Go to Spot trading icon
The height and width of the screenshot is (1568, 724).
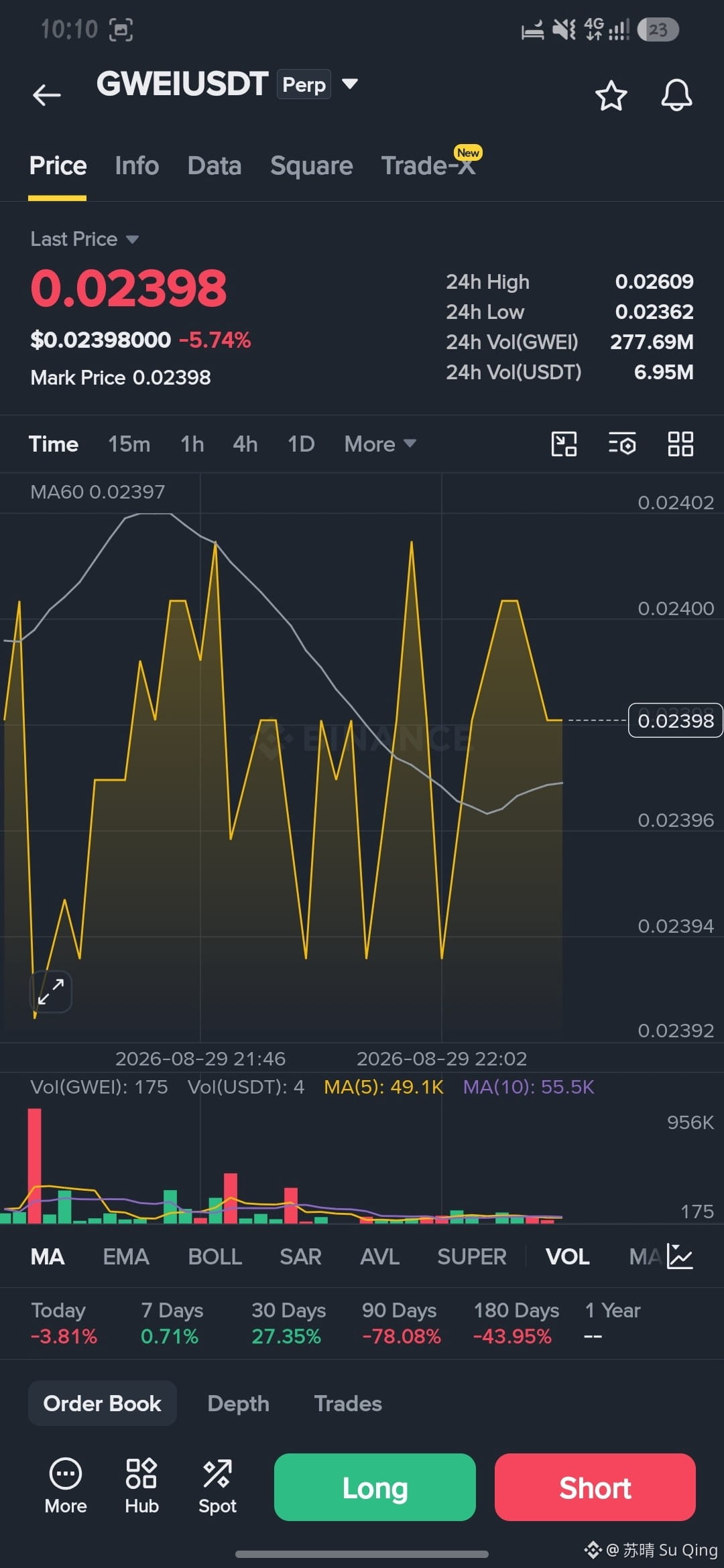pos(217,1486)
